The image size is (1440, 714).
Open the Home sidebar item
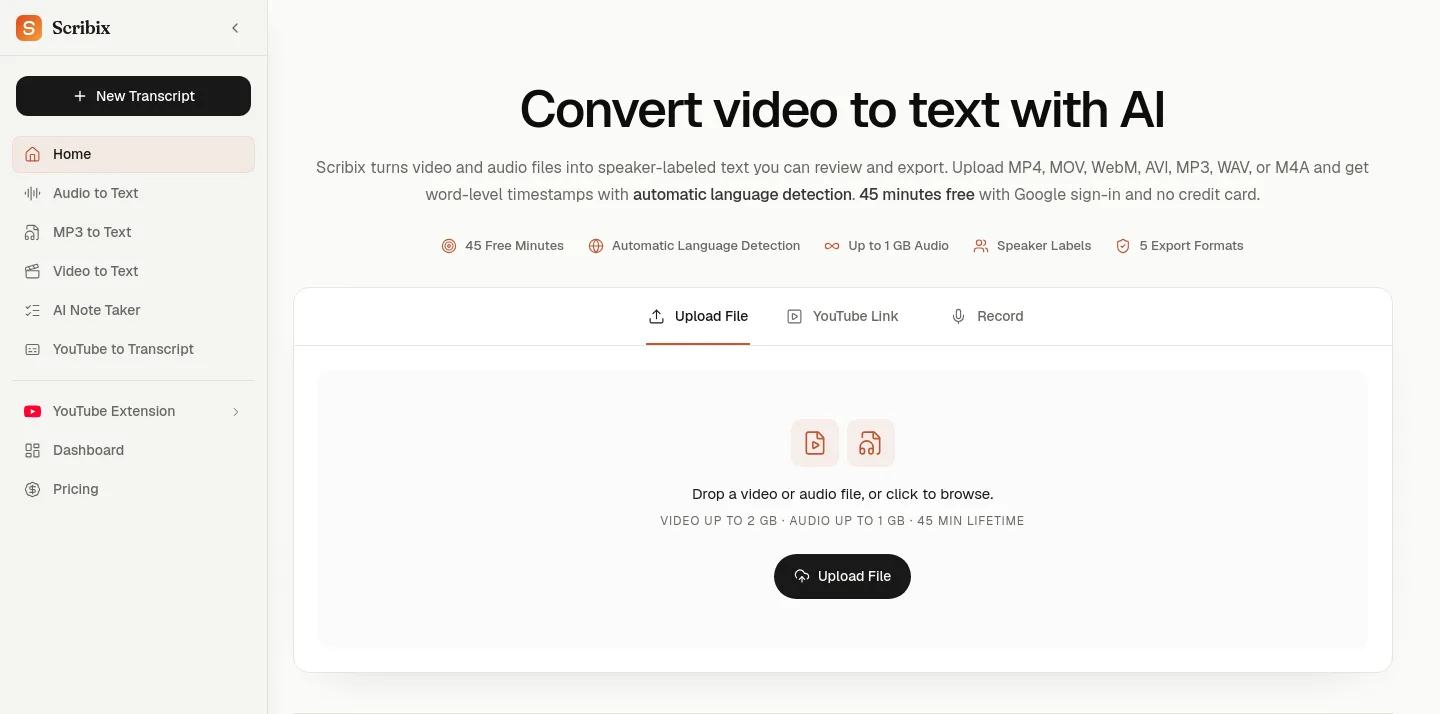(133, 154)
